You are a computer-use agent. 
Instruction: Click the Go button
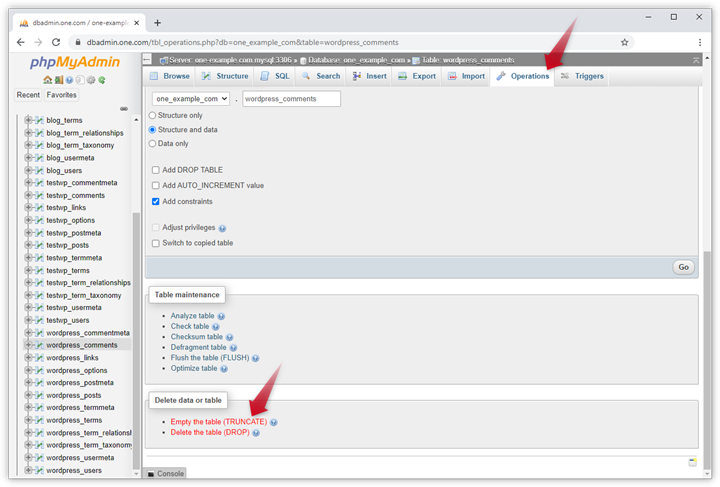pos(683,267)
